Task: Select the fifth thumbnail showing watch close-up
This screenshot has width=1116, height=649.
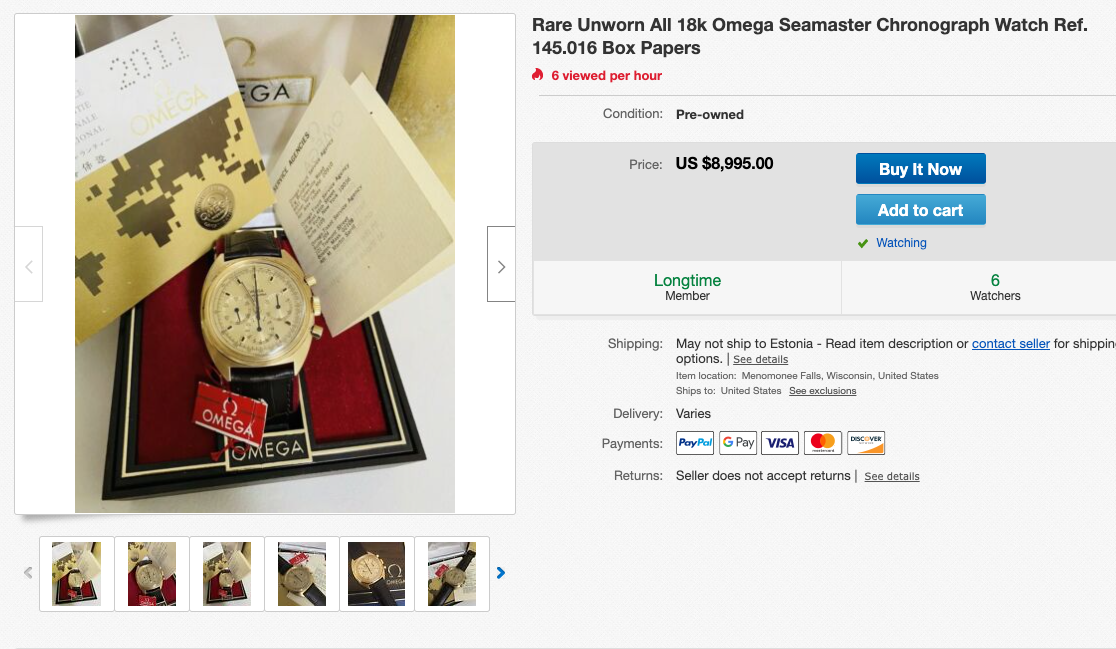Action: click(x=377, y=574)
